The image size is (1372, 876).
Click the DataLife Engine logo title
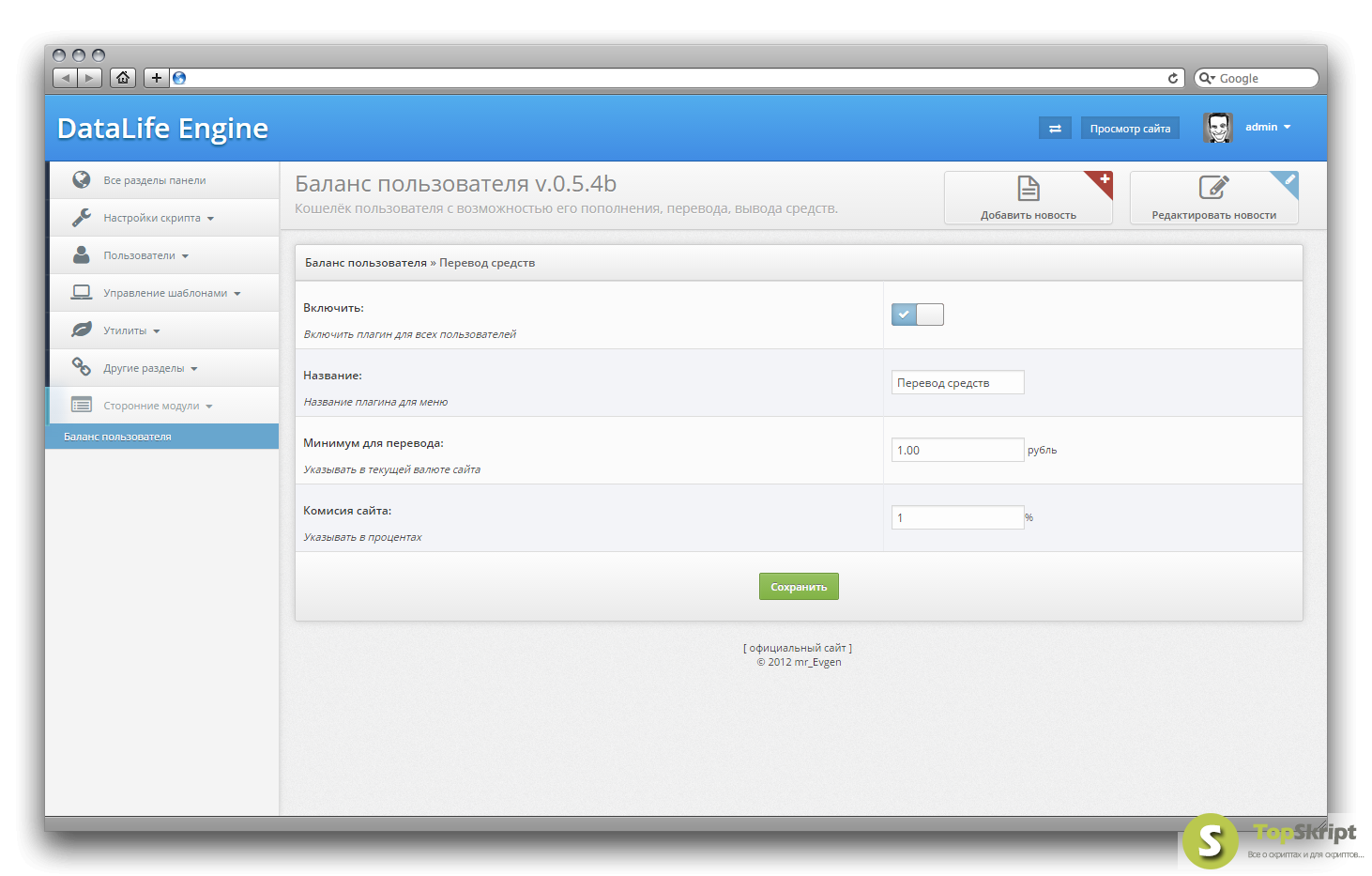162,128
